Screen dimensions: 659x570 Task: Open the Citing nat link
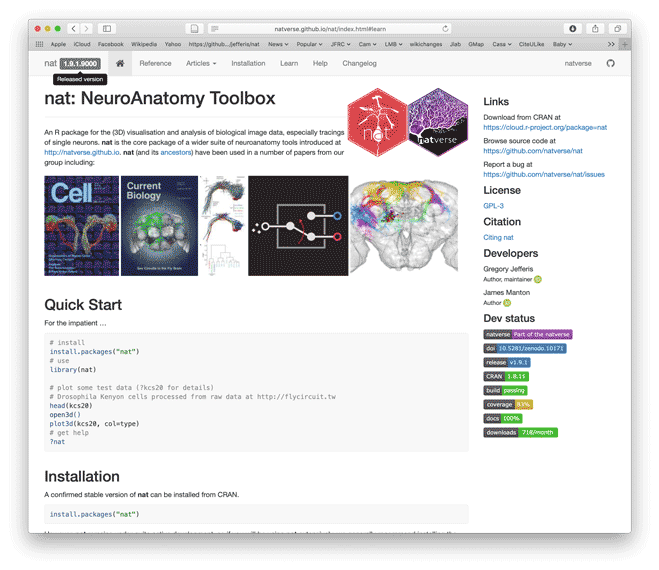tap(498, 238)
